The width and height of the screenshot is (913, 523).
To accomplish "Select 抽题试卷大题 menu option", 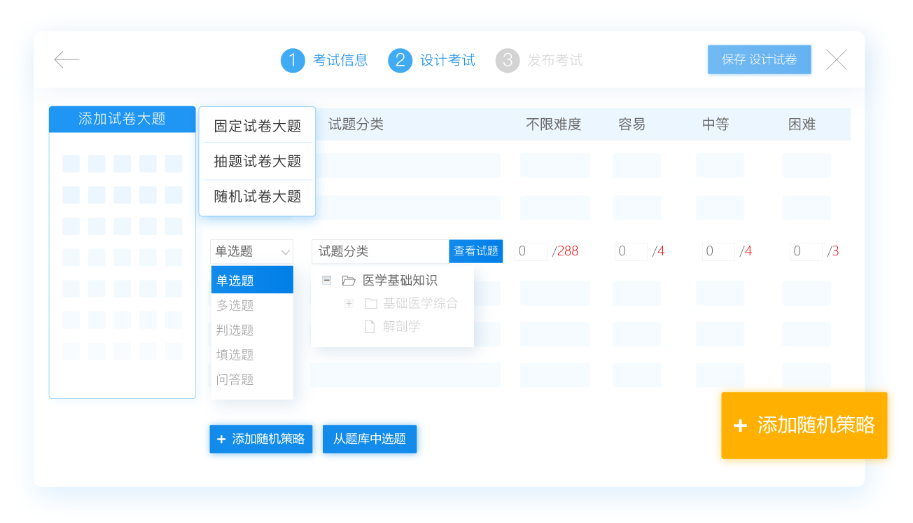I will (x=257, y=161).
